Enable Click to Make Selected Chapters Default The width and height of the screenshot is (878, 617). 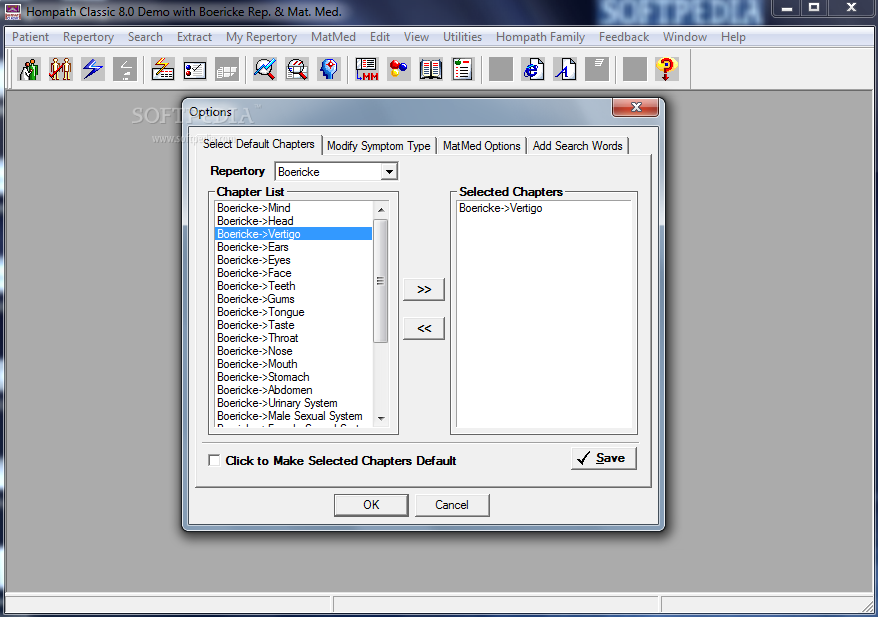click(214, 460)
